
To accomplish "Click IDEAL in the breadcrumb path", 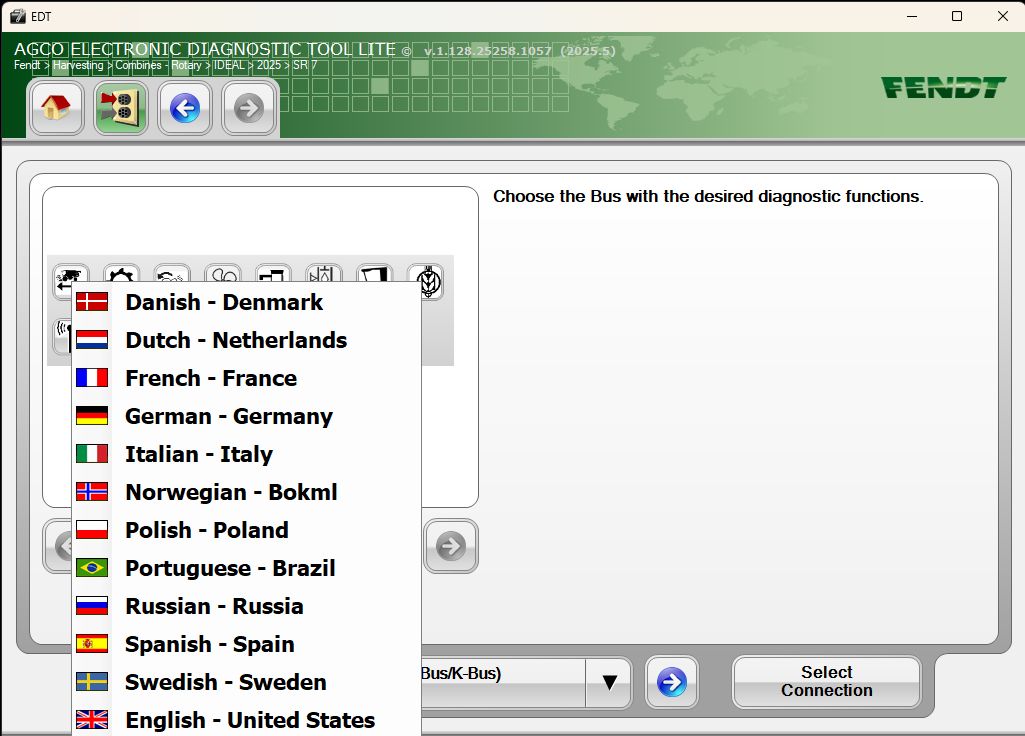I will 229,65.
